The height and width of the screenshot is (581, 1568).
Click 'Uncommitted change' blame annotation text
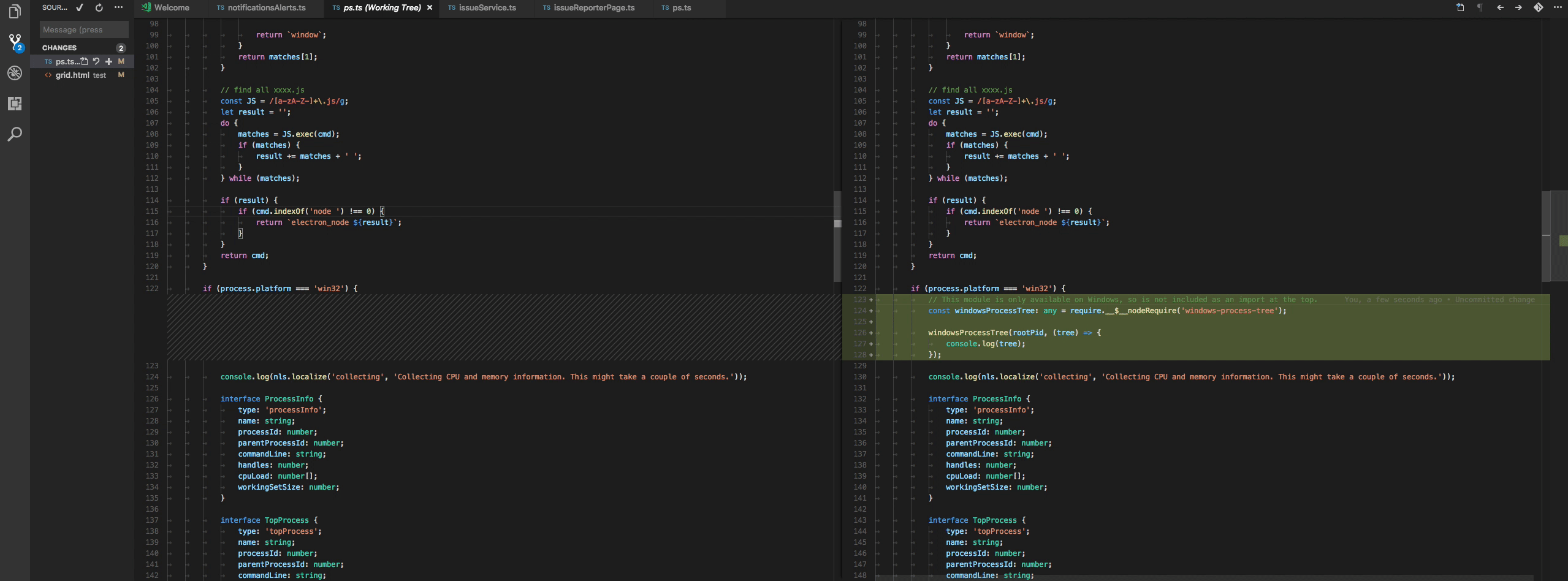[x=1495, y=300]
